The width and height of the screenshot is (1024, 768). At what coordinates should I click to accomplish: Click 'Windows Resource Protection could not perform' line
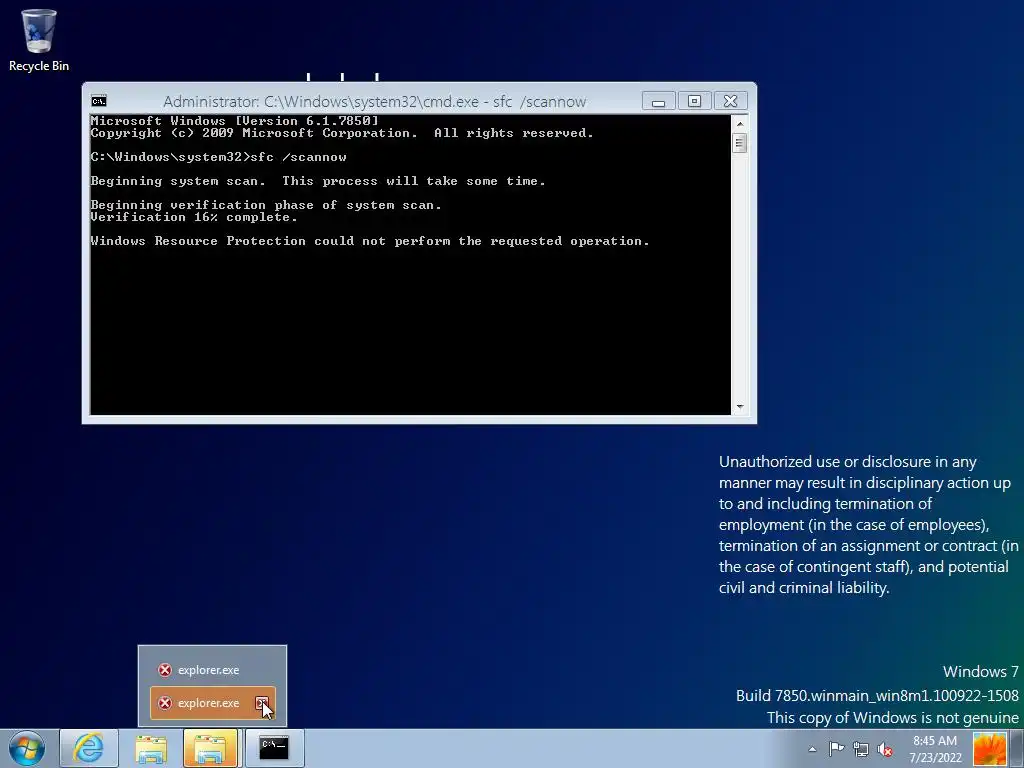(370, 241)
